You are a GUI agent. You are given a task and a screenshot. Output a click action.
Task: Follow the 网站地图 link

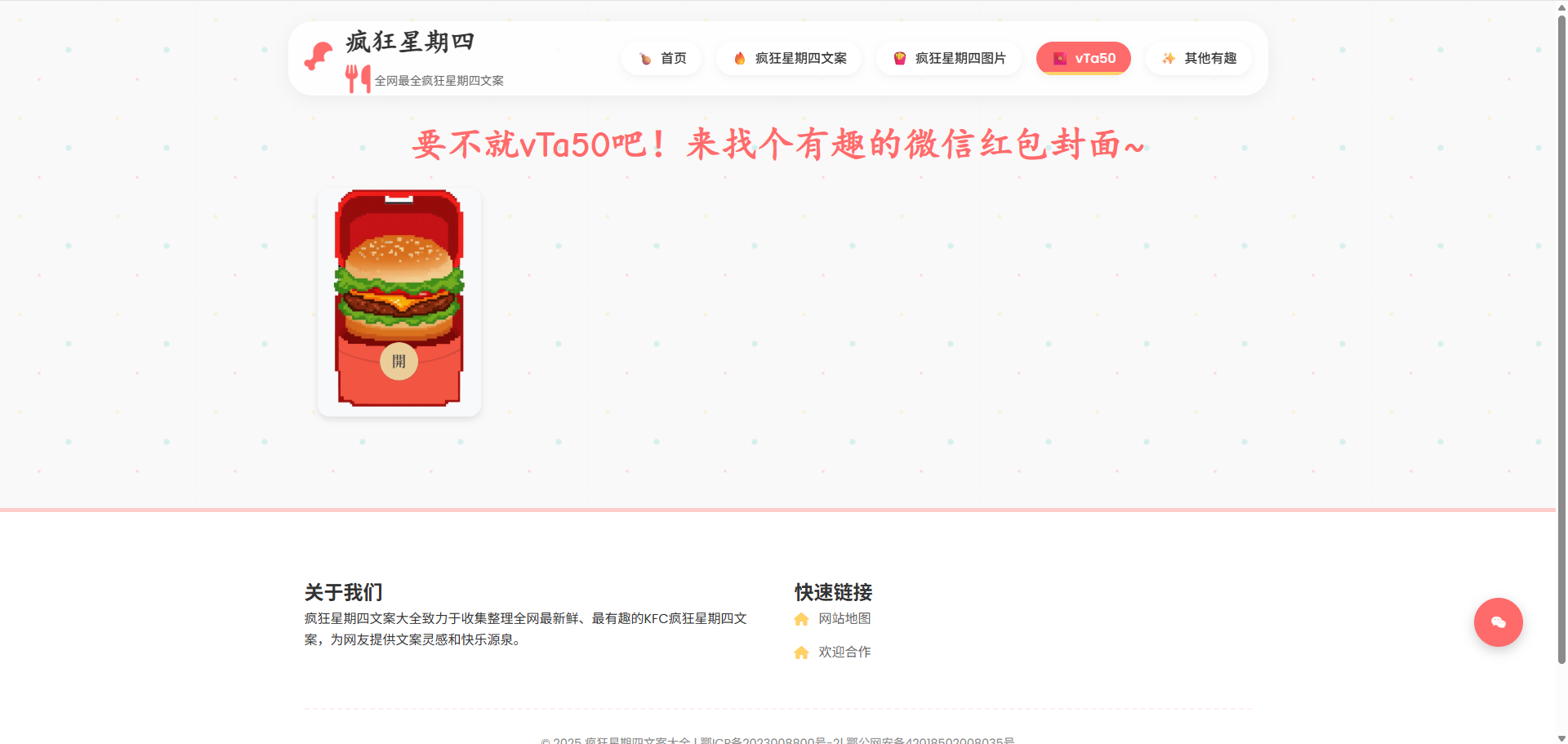point(844,619)
